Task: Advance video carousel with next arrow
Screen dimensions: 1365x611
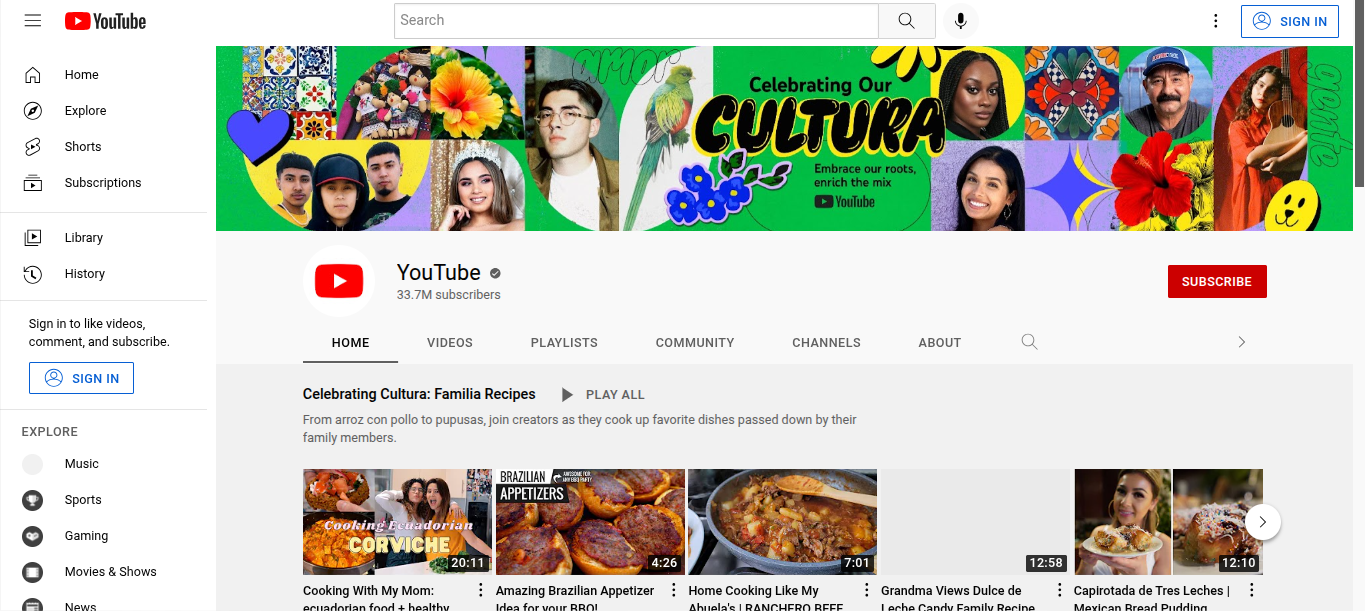Action: pos(1263,522)
